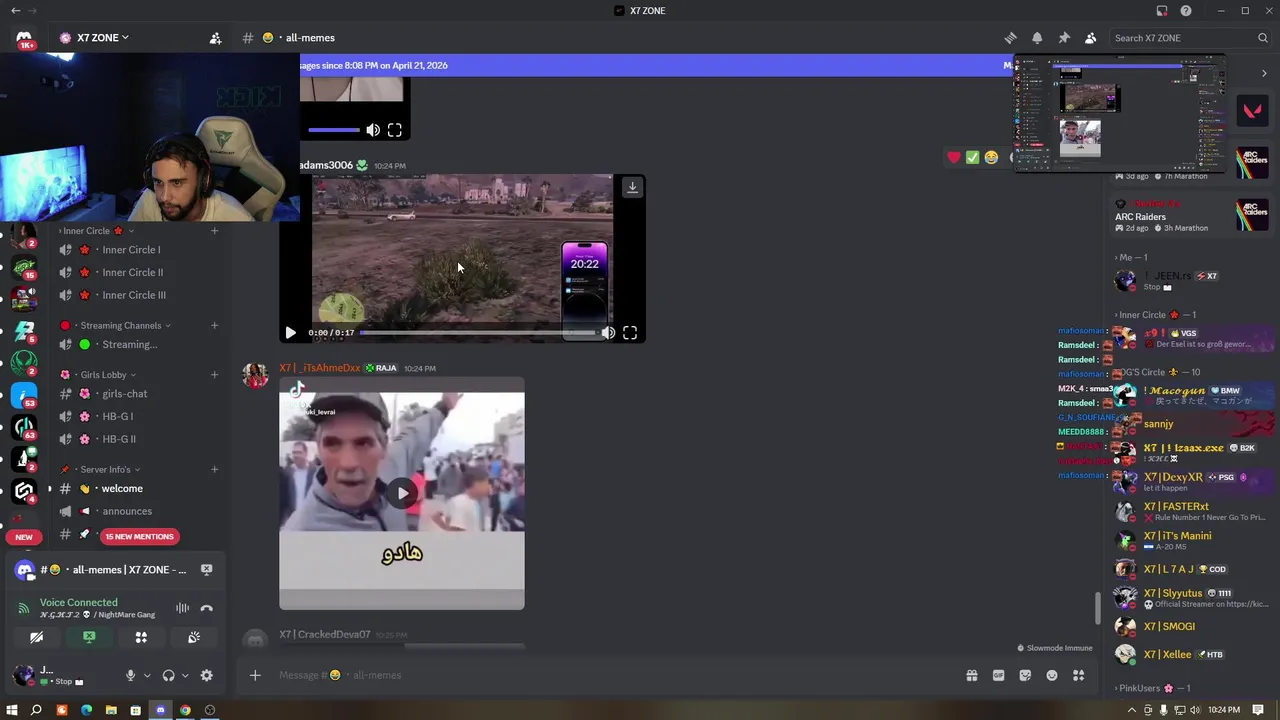Expand the PinkUsers member group
1280x720 pixels.
click(1153, 688)
